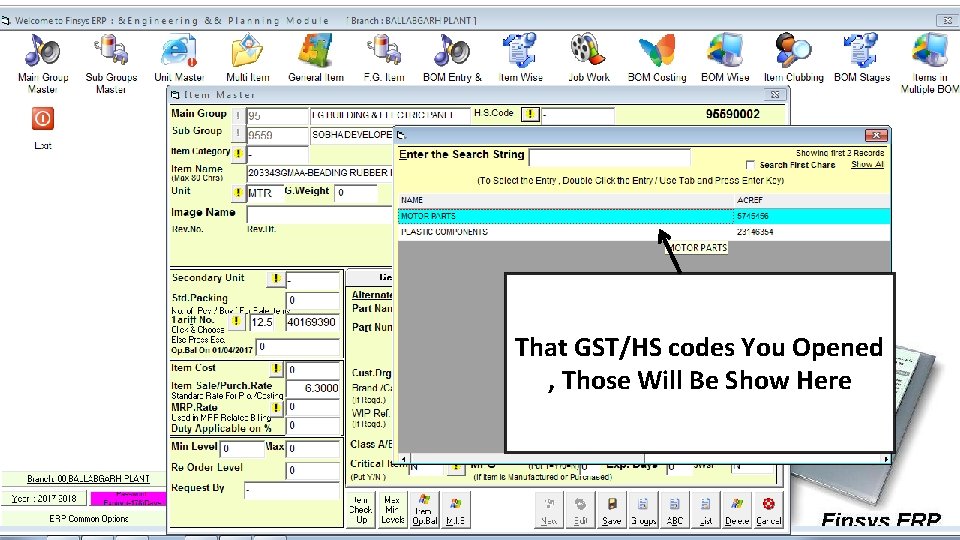960x540 pixels.
Task: Click the Unit lookup exclamation button
Action: click(238, 193)
